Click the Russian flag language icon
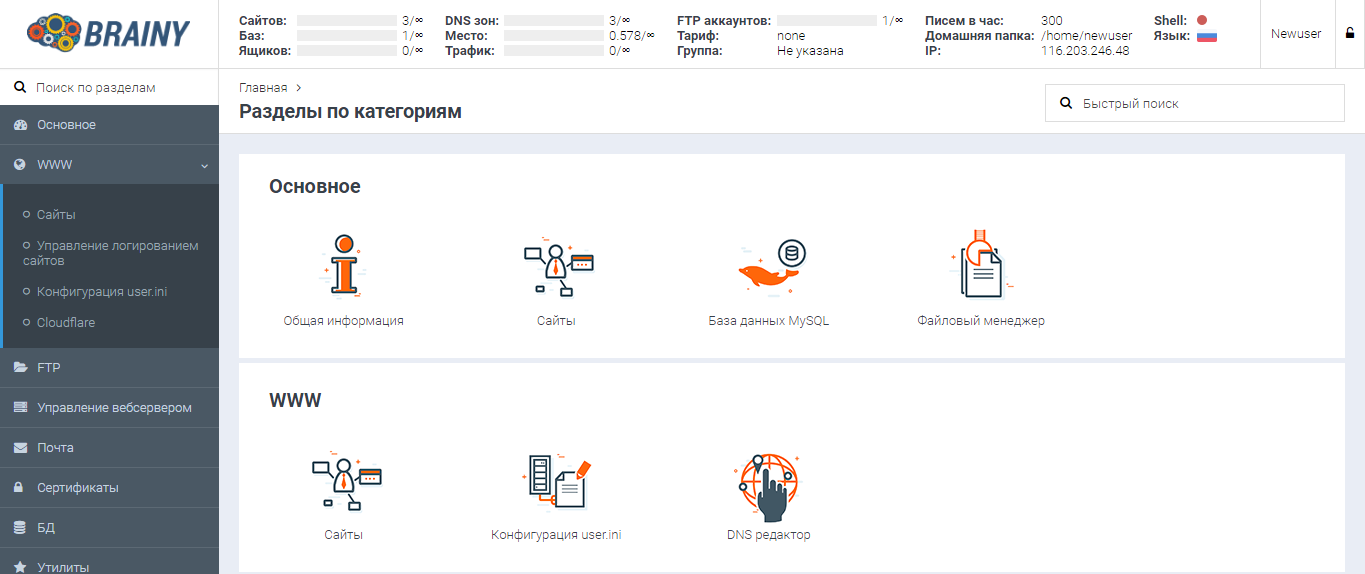This screenshot has width=1365, height=574. 1206,36
